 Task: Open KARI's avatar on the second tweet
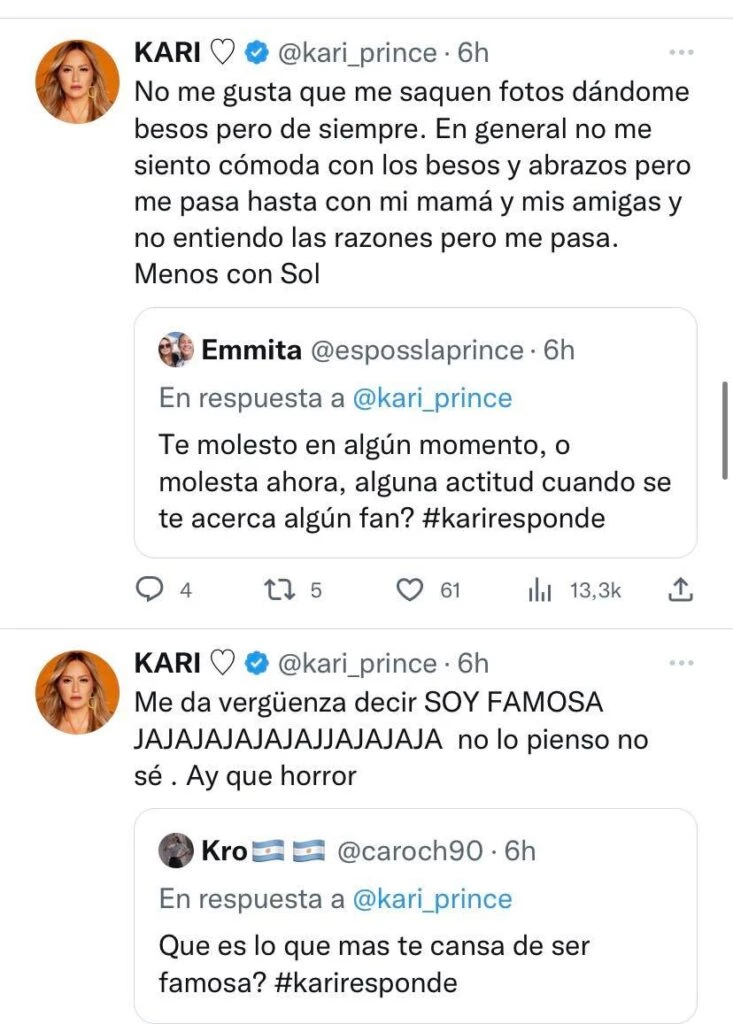coord(77,693)
